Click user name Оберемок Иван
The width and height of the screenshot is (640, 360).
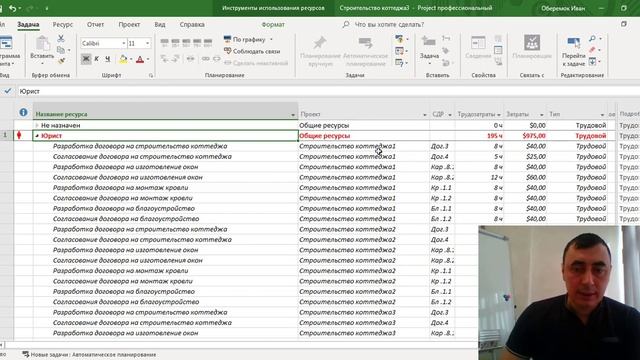coord(563,8)
